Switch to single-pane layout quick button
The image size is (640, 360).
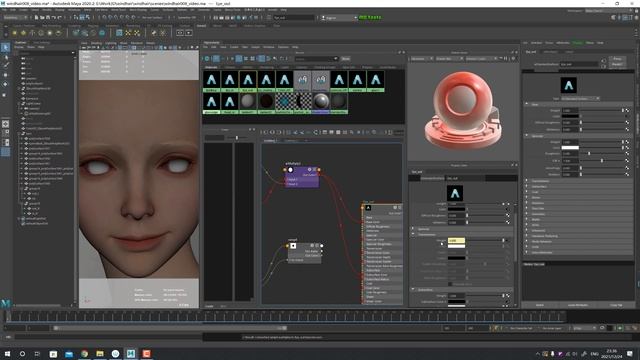point(5,124)
